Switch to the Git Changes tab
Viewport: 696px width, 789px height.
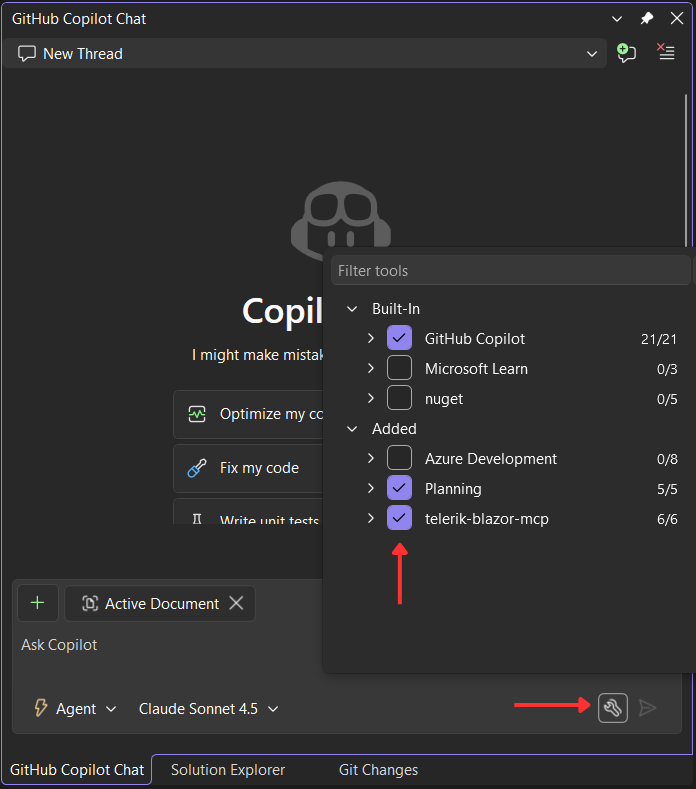(378, 770)
